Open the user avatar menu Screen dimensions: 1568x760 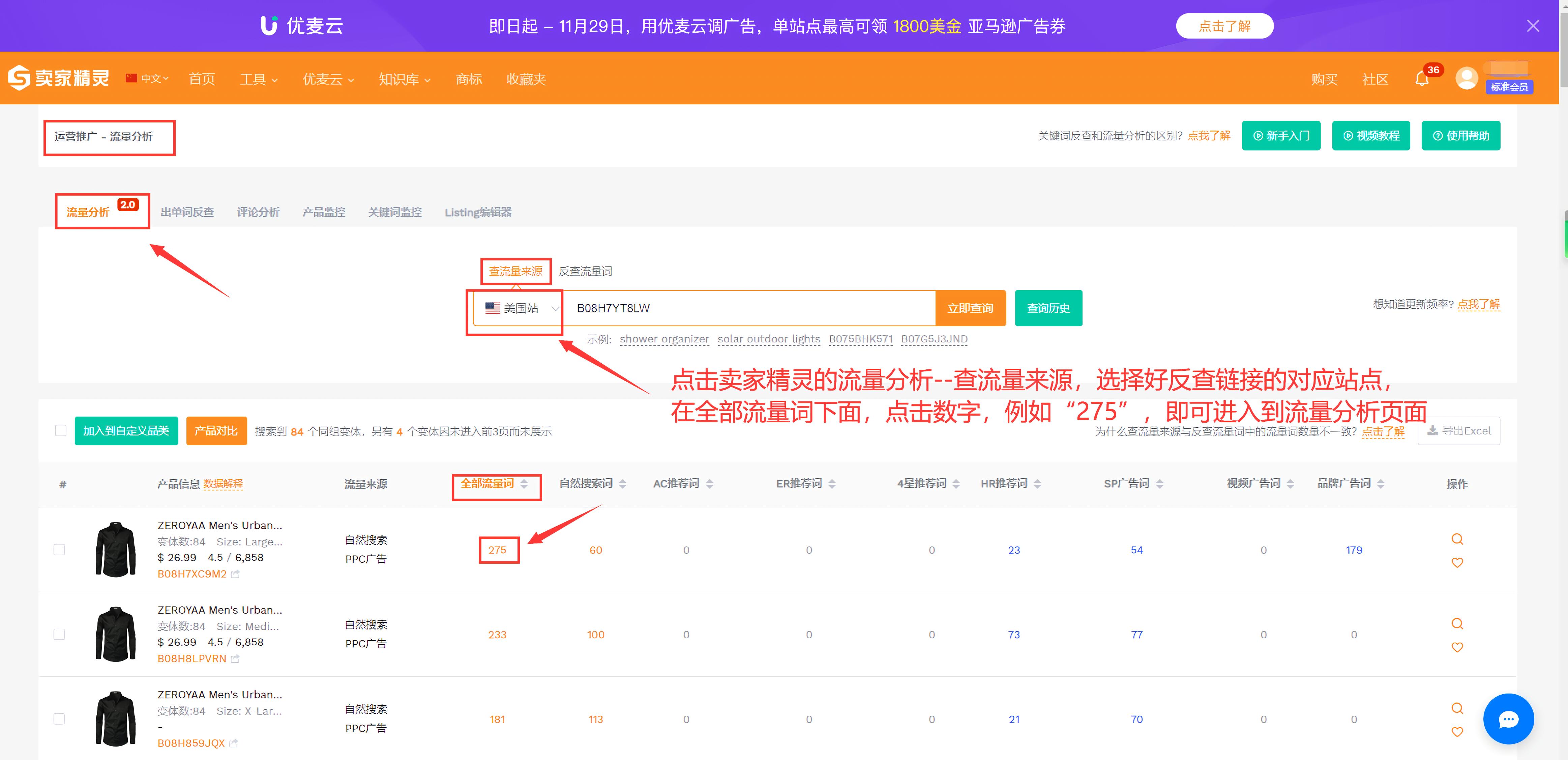[1466, 78]
